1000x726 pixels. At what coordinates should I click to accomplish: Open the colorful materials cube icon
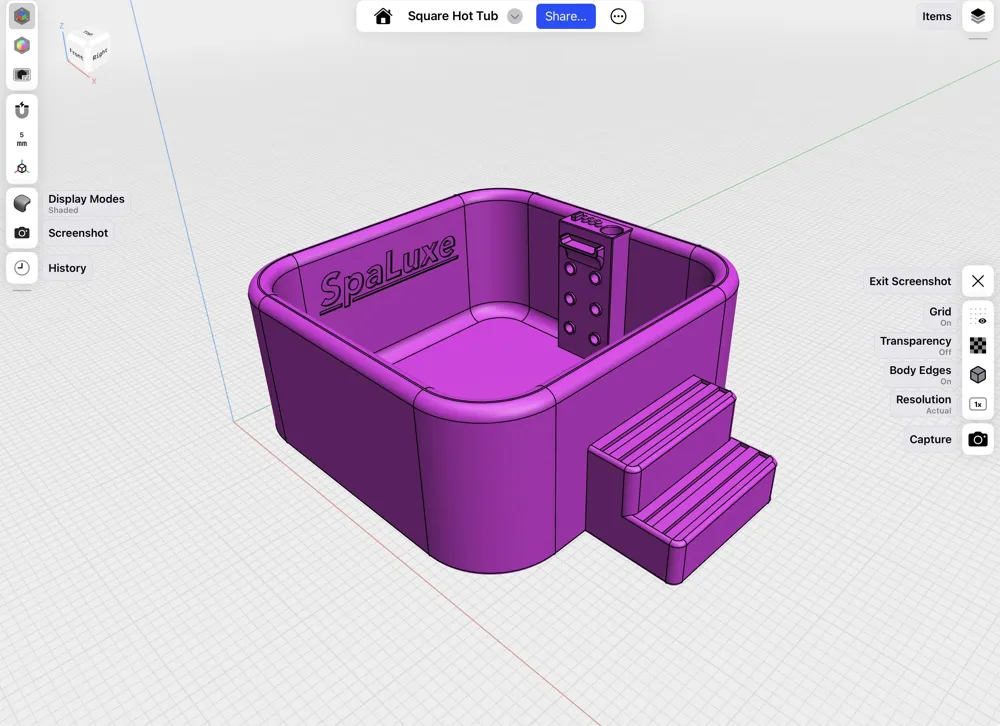click(x=22, y=45)
